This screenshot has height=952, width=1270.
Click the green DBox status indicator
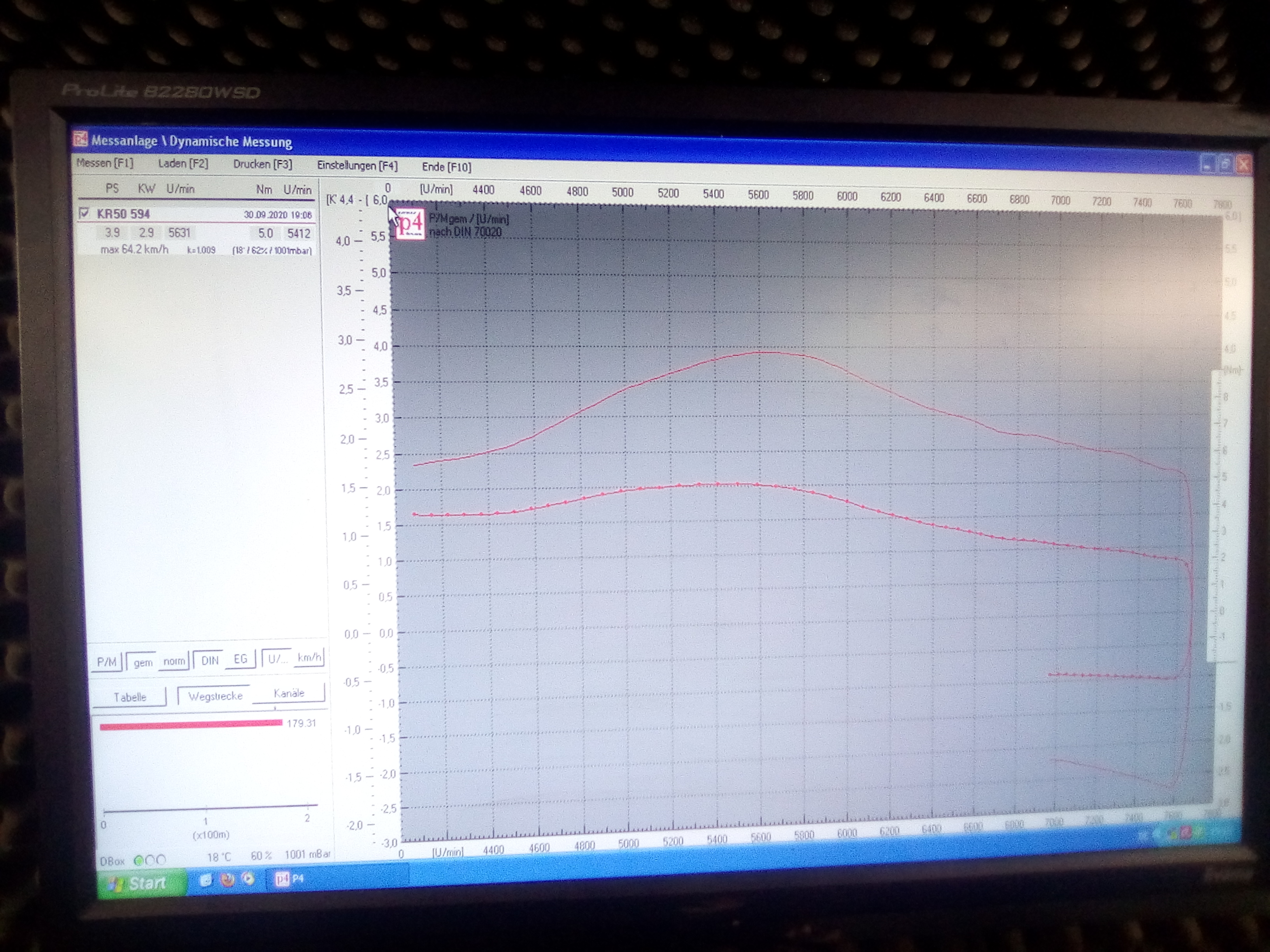click(139, 860)
